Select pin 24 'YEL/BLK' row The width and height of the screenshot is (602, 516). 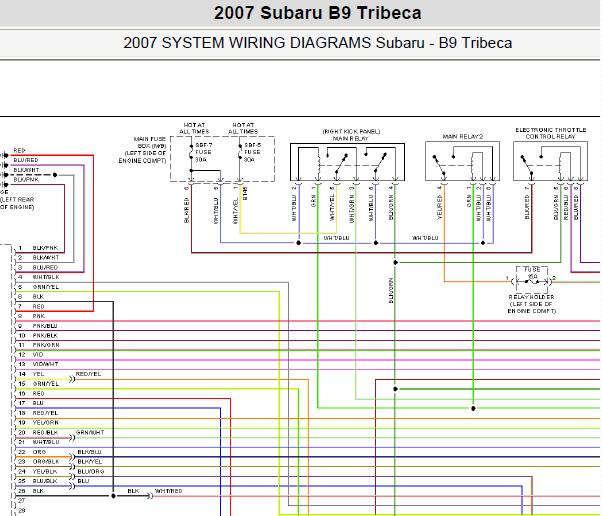[x=38, y=471]
